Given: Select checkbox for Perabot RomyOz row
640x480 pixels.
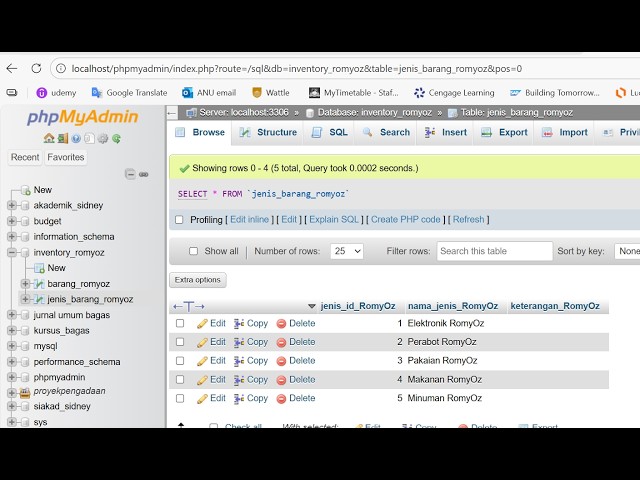Looking at the screenshot, I should pos(180,342).
